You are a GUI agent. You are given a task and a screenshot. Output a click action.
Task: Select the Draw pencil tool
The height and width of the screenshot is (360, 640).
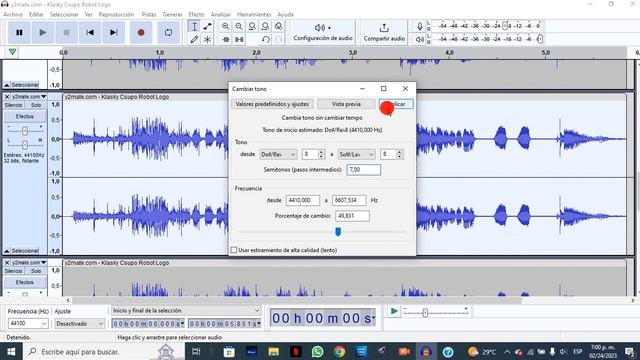[x=194, y=39]
